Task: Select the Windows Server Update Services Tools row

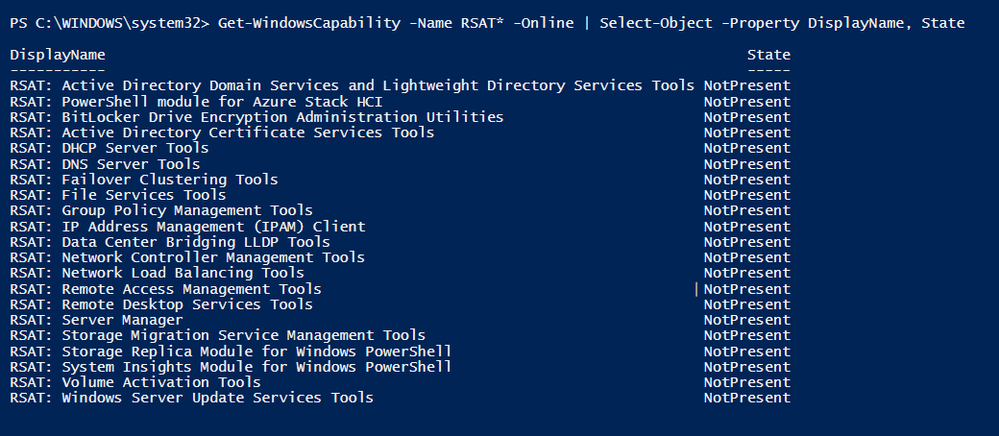Action: [x=400, y=398]
